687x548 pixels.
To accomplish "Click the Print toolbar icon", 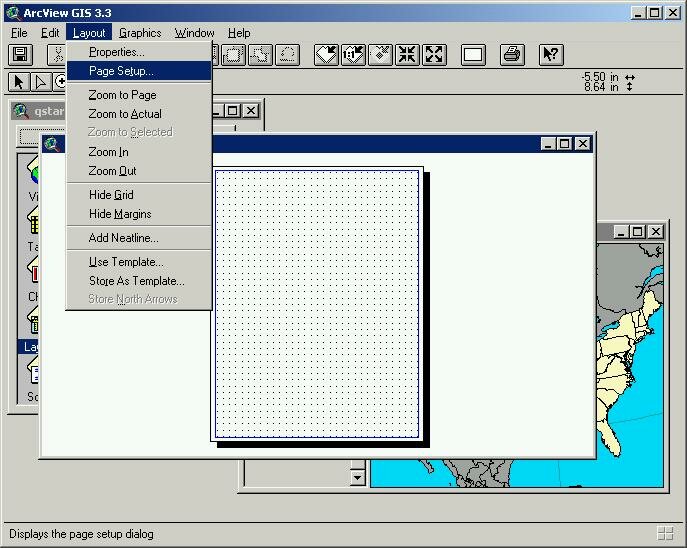I will pos(512,55).
